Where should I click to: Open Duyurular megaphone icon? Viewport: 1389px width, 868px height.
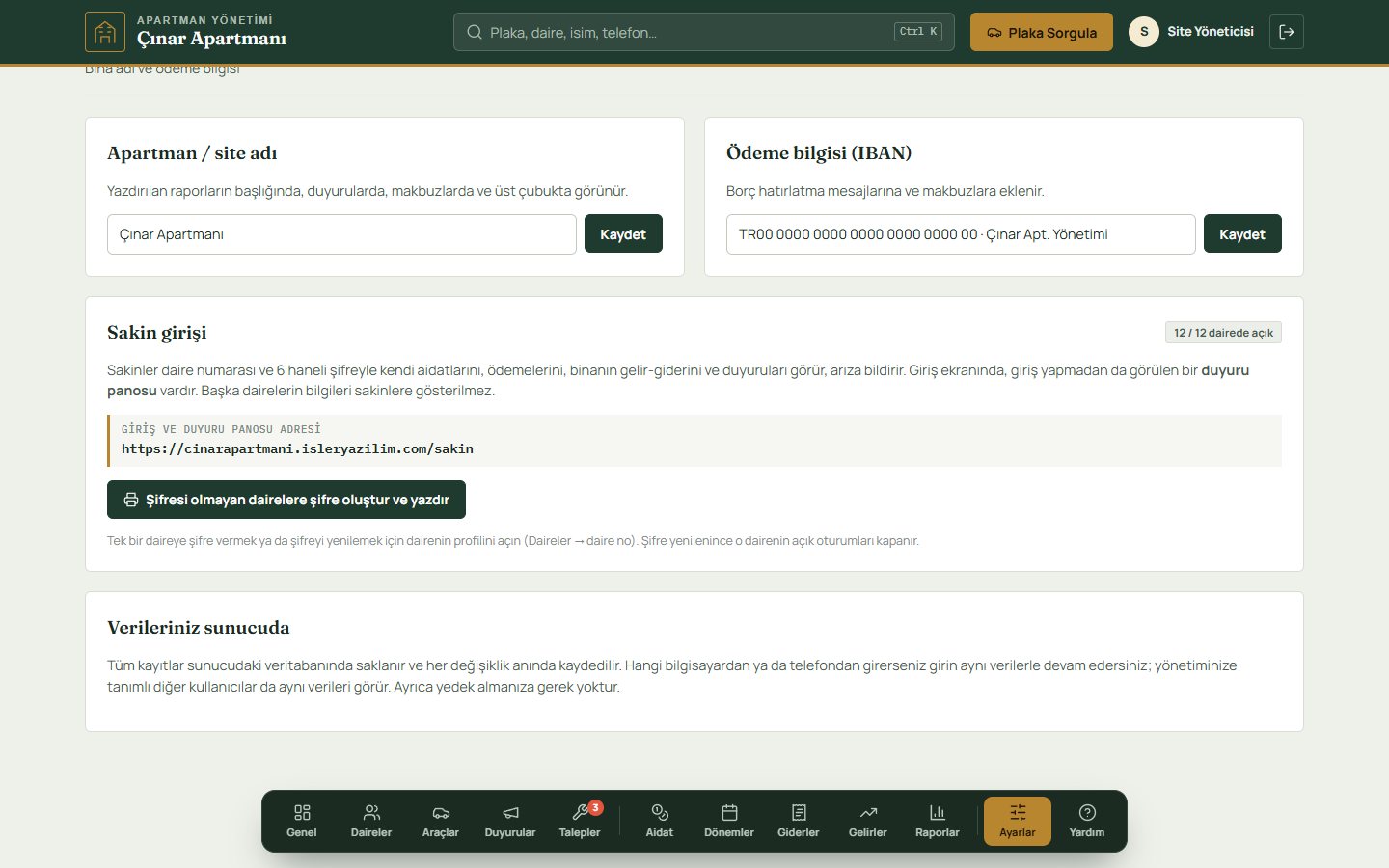(x=510, y=821)
